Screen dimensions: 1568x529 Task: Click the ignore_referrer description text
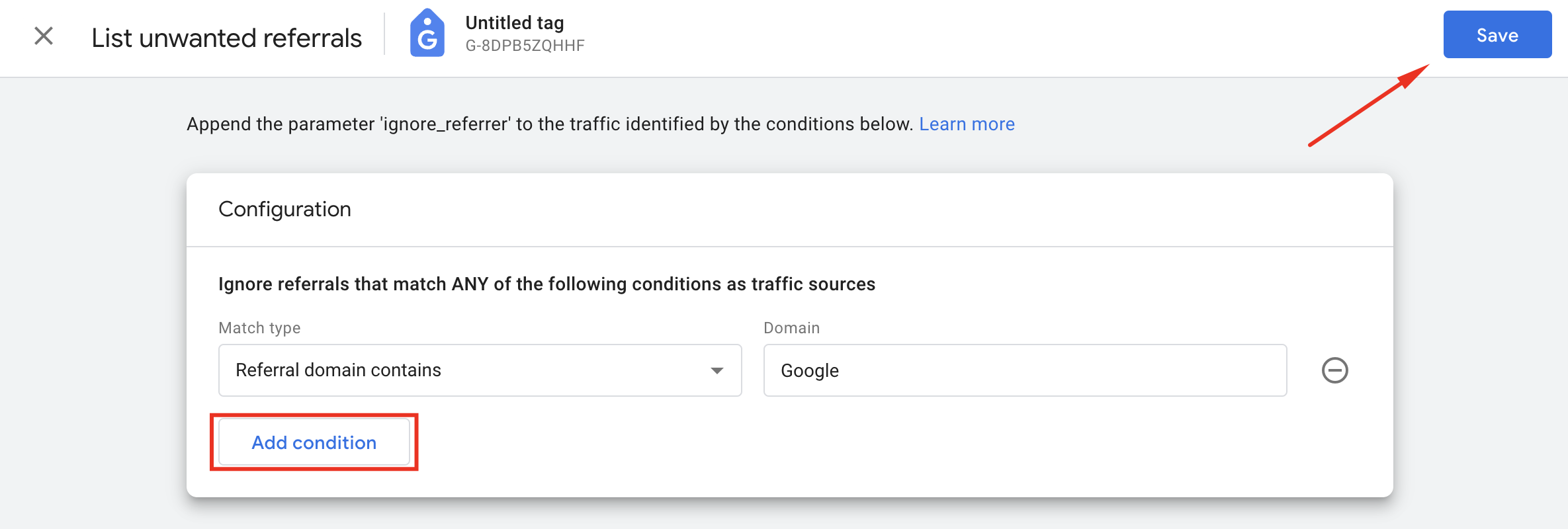point(550,124)
